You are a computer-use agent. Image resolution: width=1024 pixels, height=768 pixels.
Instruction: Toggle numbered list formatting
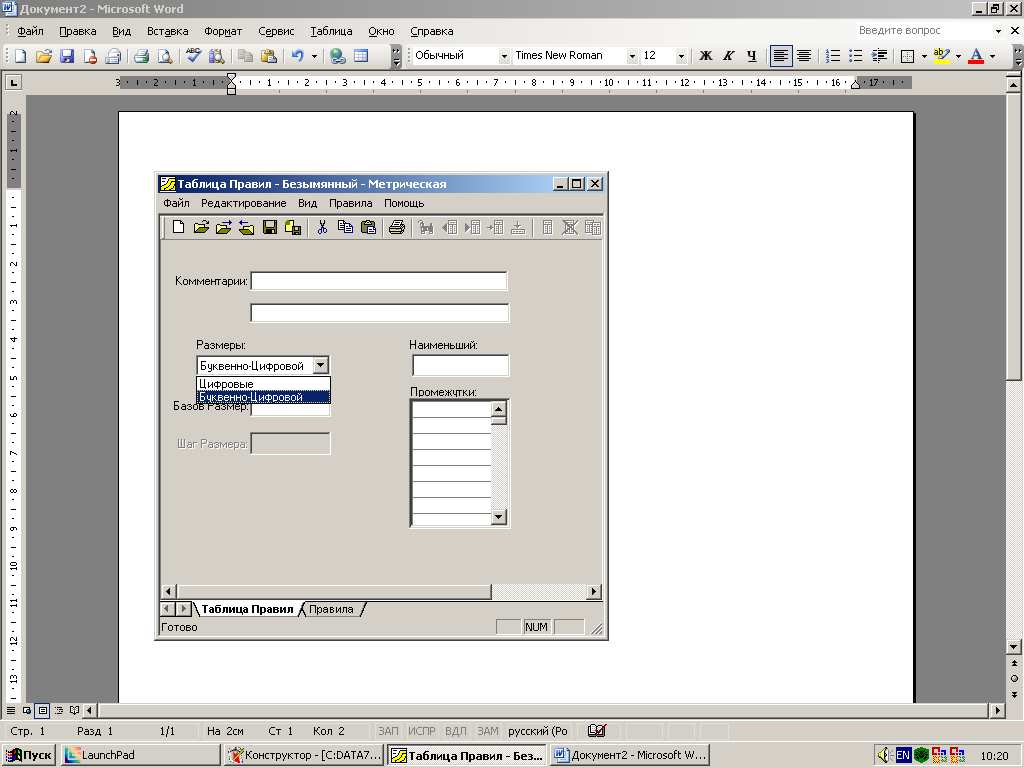tap(833, 56)
